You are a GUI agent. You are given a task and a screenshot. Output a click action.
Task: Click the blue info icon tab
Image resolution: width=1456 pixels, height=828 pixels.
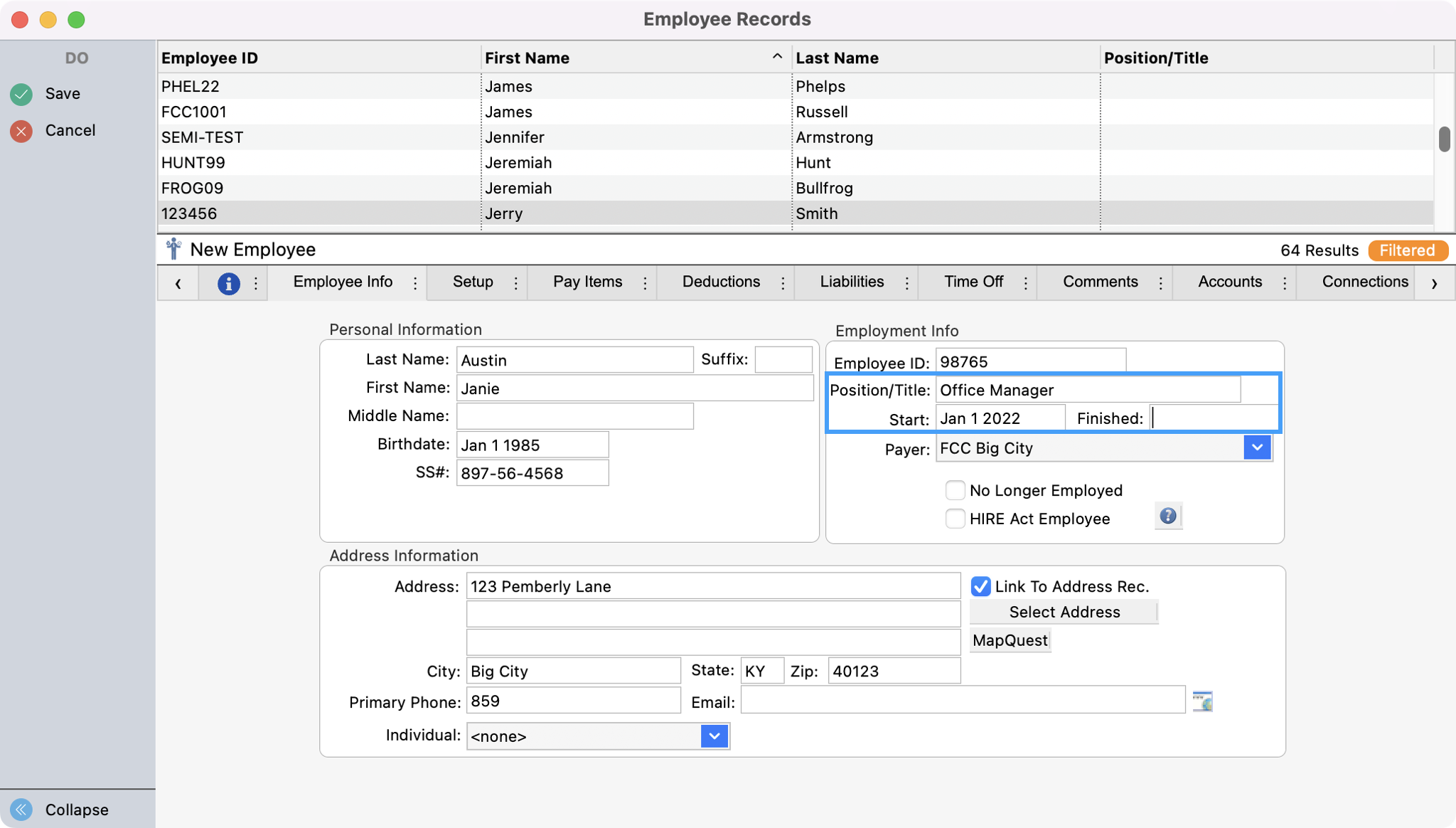click(x=228, y=283)
